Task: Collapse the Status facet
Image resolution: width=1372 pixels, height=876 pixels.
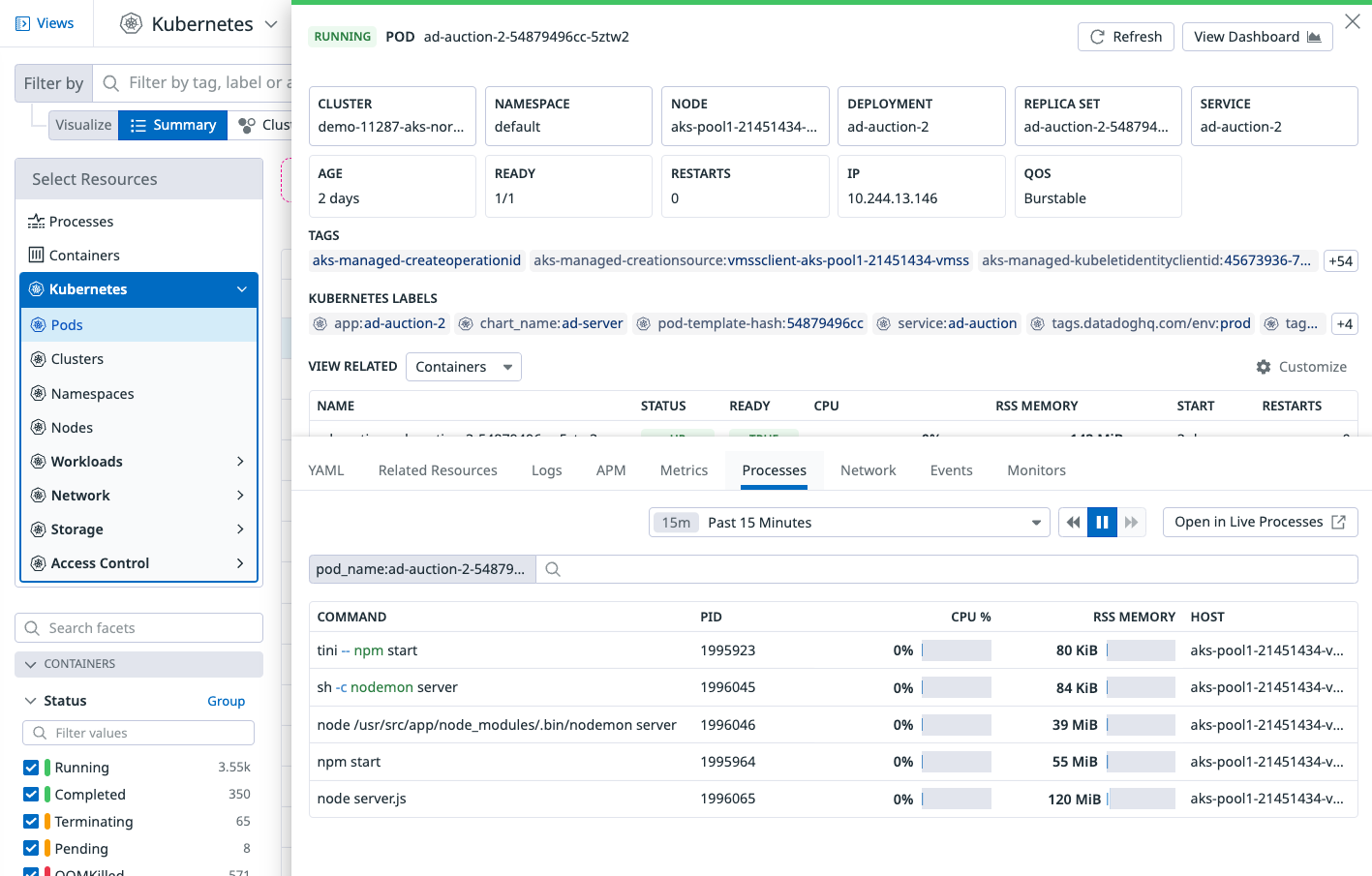Action: (31, 701)
